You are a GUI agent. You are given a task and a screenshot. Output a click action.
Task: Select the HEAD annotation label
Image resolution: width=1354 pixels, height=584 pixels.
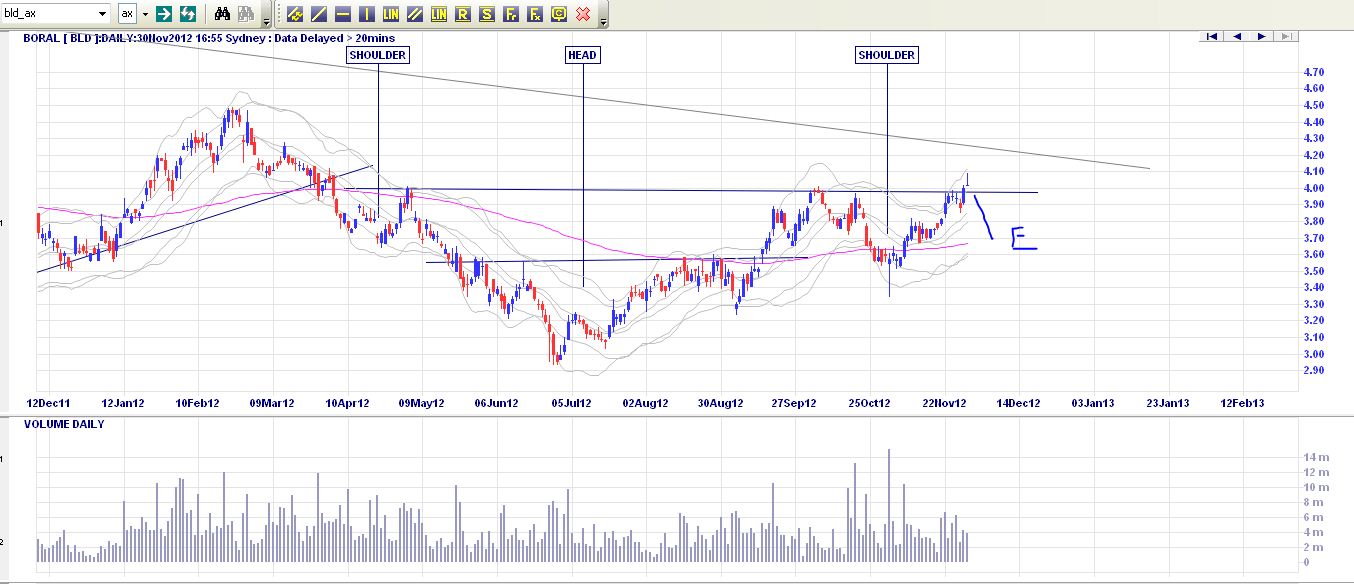tap(582, 55)
